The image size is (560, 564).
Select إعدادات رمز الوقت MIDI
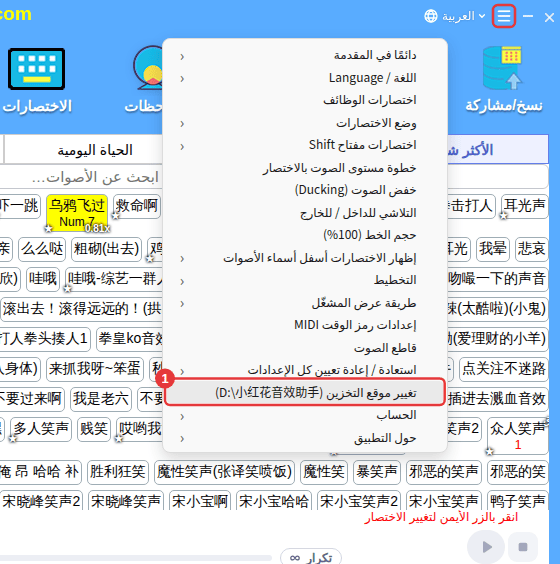tap(305, 325)
